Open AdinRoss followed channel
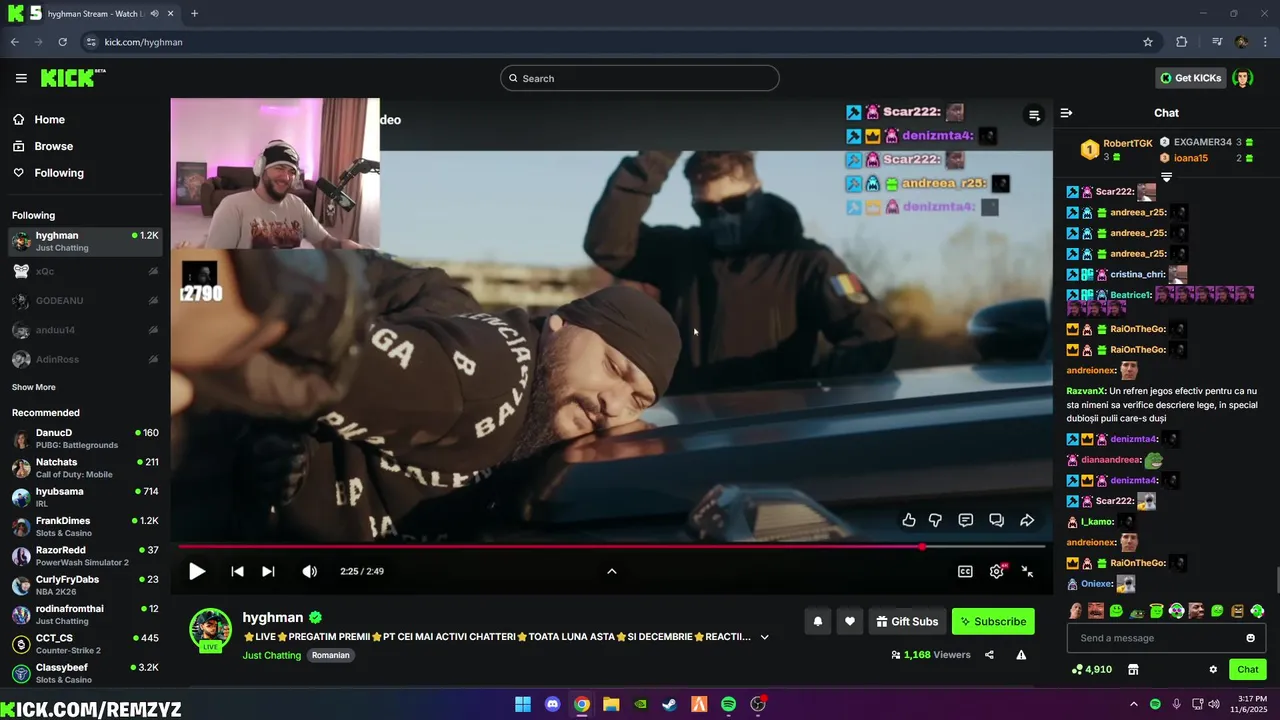1280x720 pixels. (x=85, y=359)
